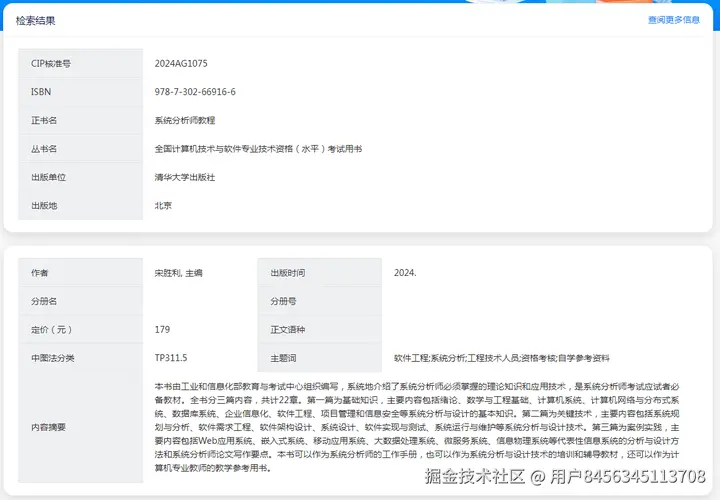Click the 内容摘要 label cell
The image size is (720, 500).
coord(80,427)
